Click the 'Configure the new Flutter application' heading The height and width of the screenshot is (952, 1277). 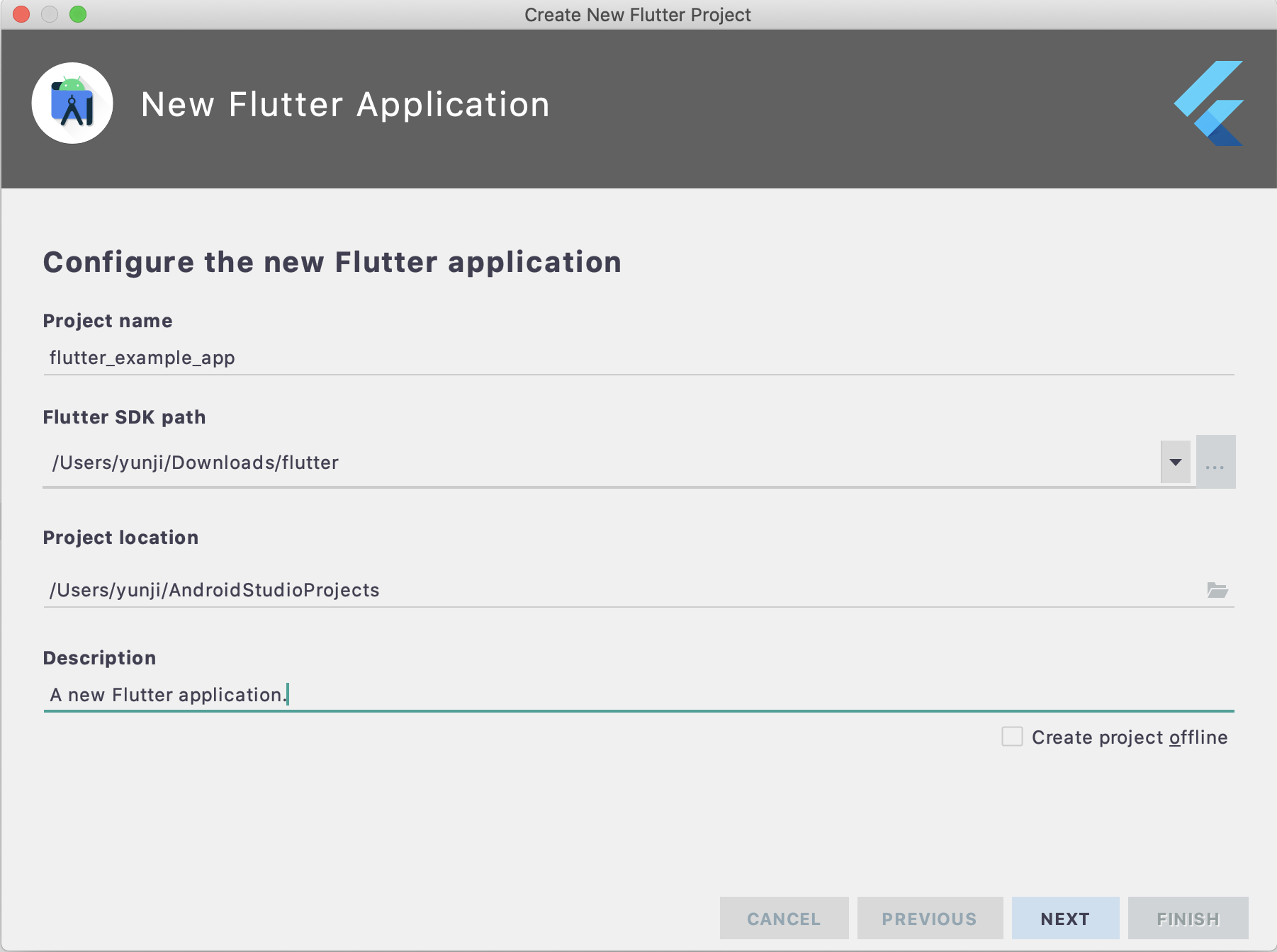pyautogui.click(x=332, y=262)
